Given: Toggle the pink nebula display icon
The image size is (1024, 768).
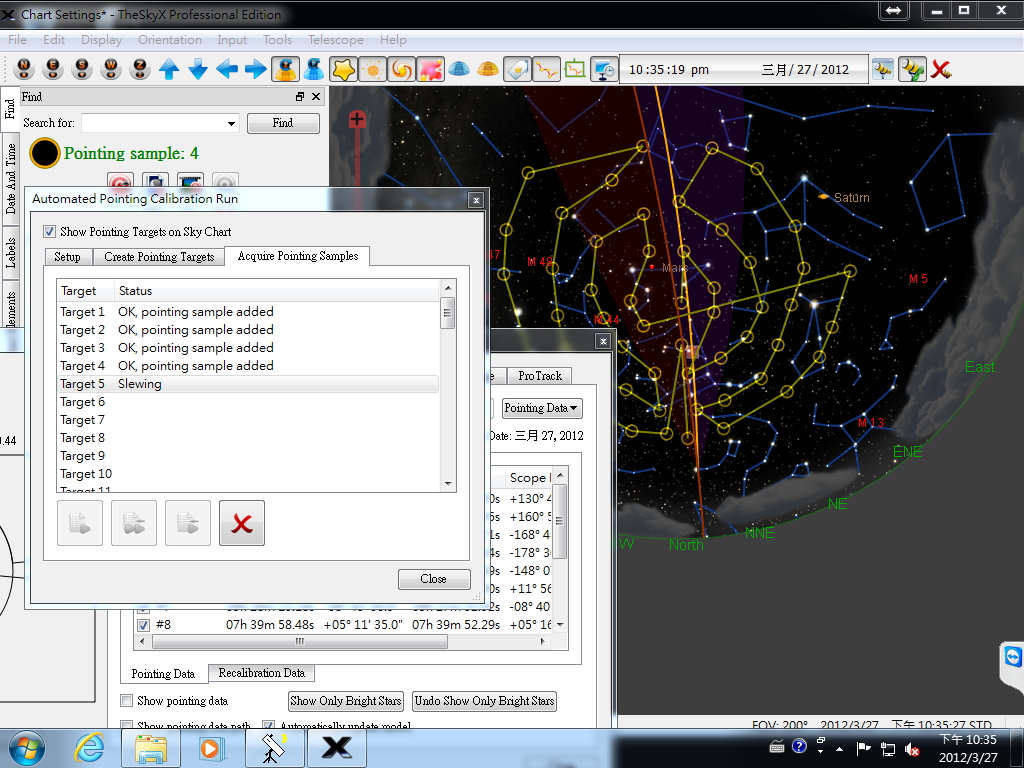Looking at the screenshot, I should [x=430, y=69].
